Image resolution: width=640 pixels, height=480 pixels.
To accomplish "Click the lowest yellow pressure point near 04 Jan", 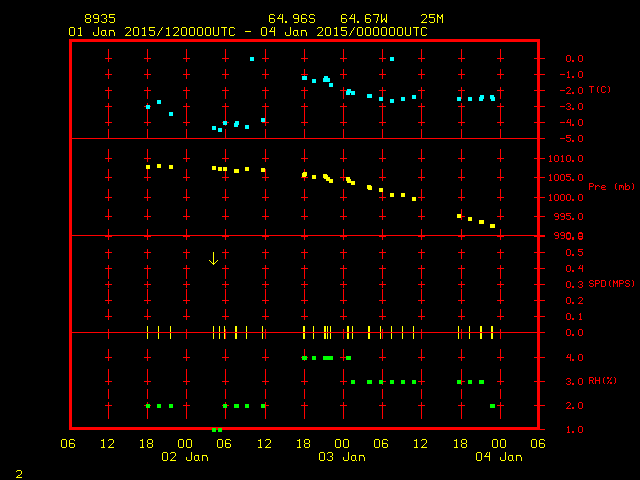I will (x=493, y=226).
